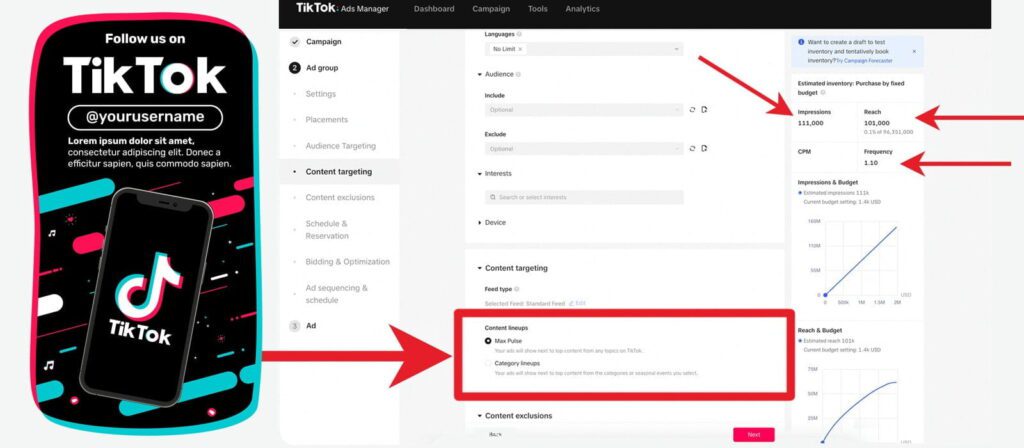Image resolution: width=1024 pixels, height=448 pixels.
Task: Remove the 'No Limit' language tag
Action: [520, 48]
